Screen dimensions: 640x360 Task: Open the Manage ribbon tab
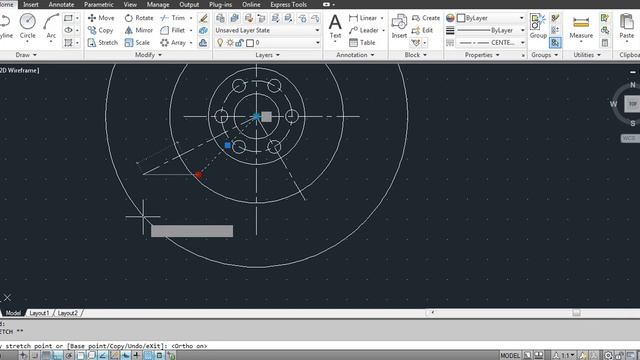point(158,4)
